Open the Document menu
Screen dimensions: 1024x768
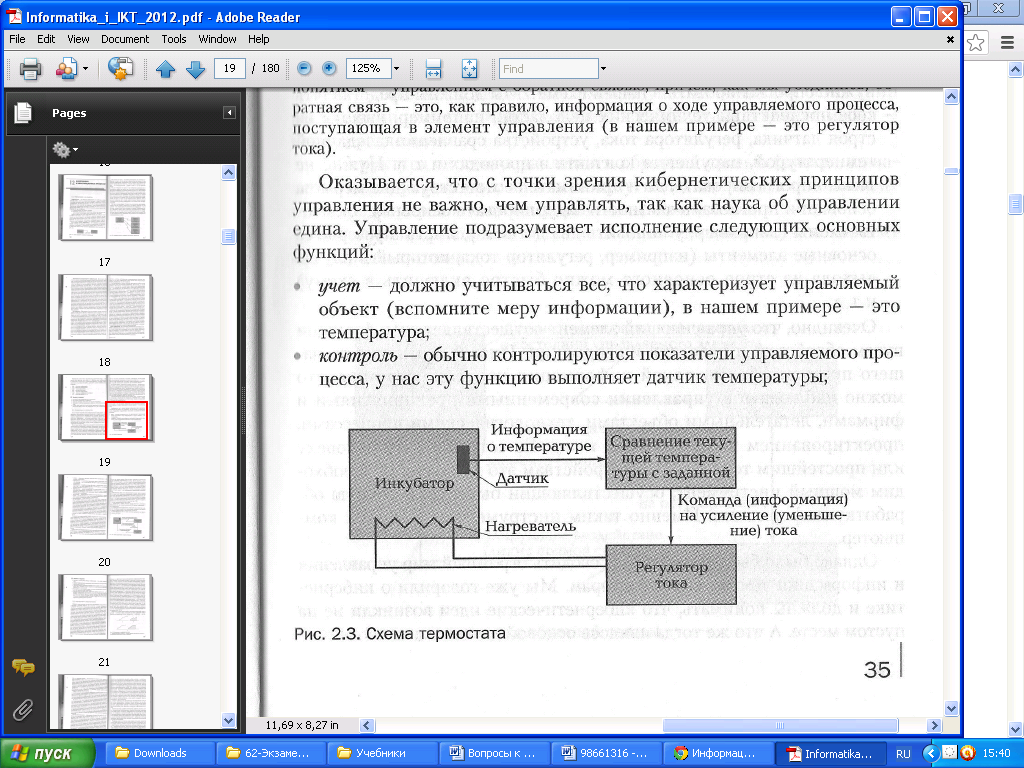coord(125,39)
